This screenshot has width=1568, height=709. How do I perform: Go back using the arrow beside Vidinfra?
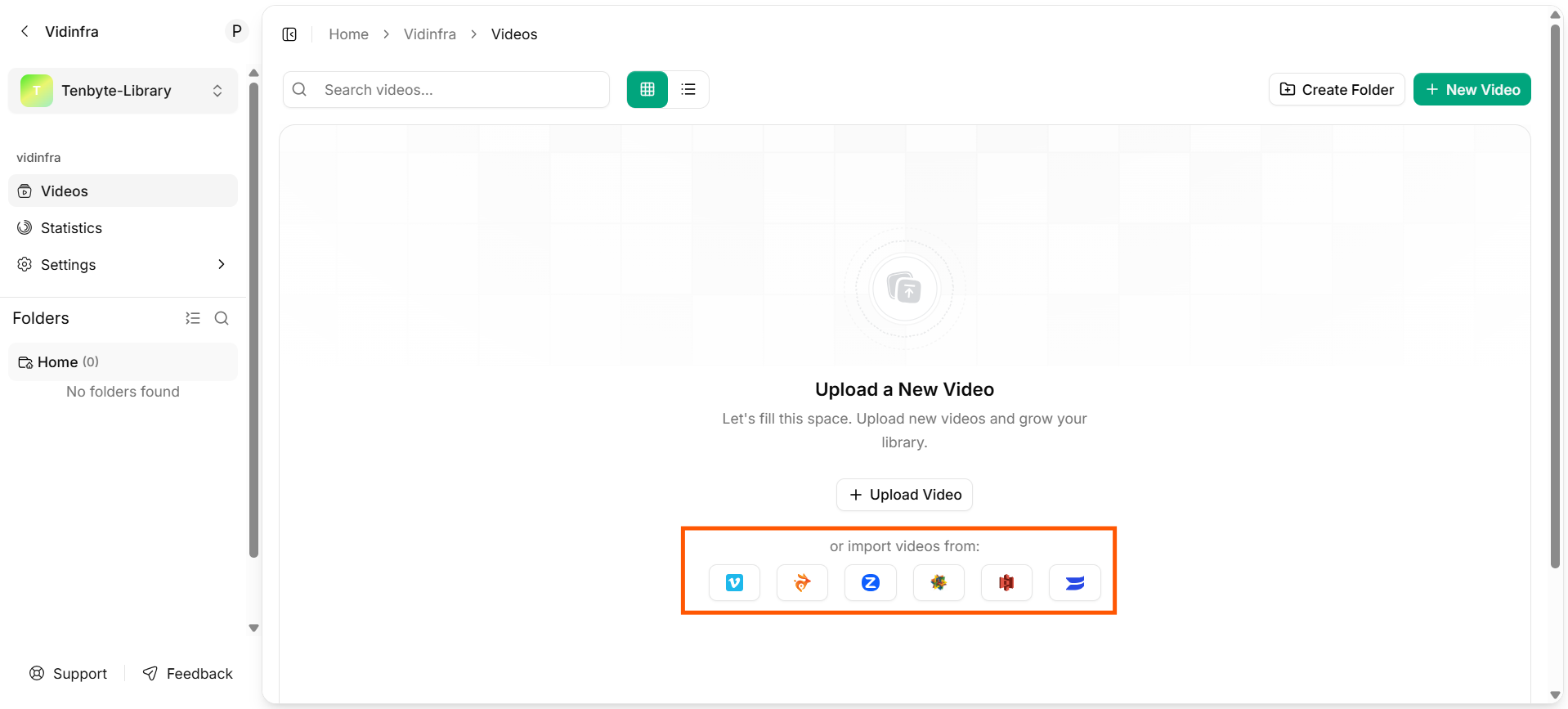pyautogui.click(x=25, y=31)
